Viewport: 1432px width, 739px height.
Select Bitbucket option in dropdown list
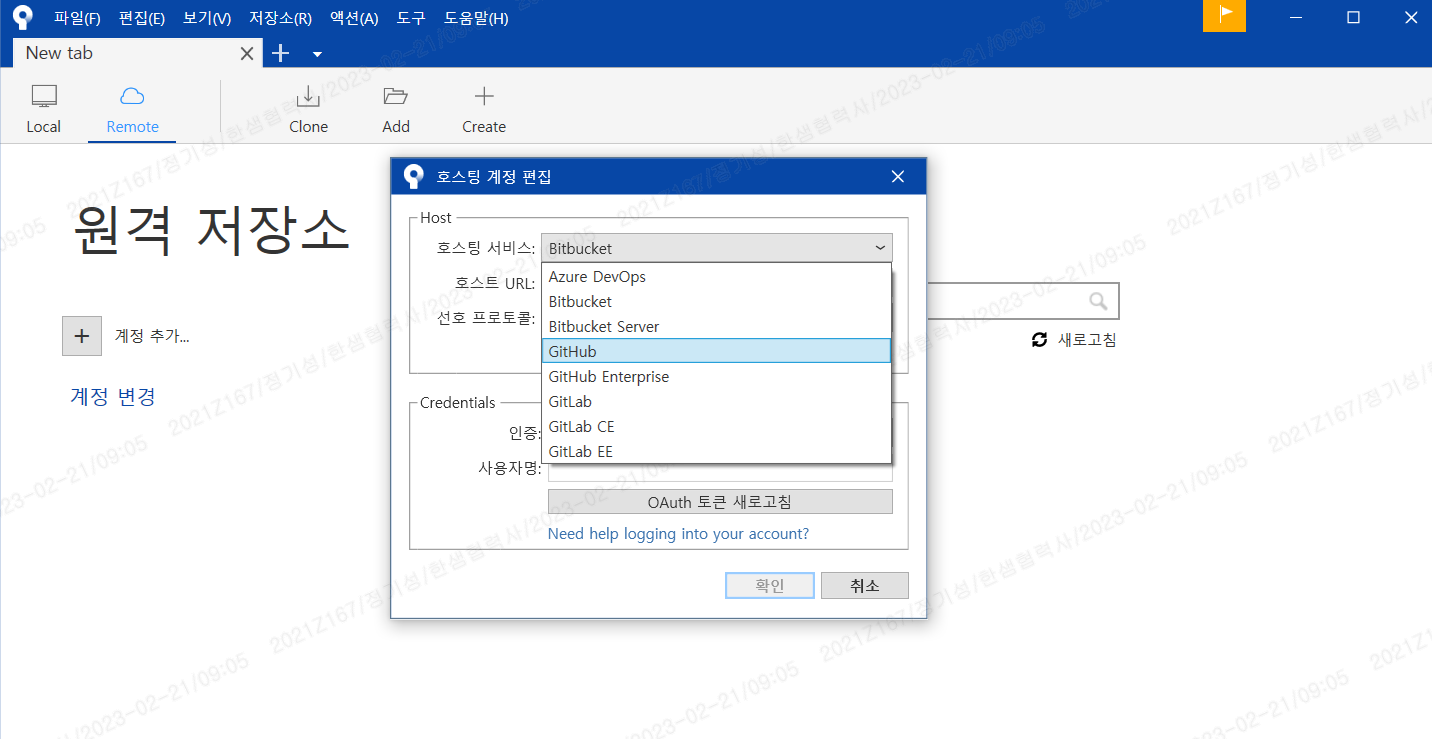click(716, 302)
